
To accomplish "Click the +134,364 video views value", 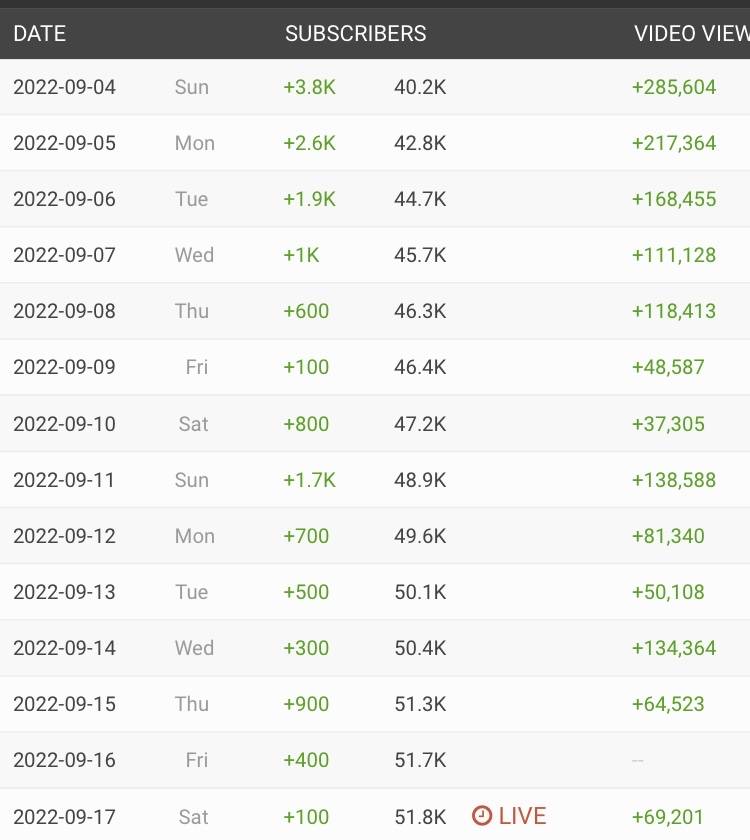I will (674, 648).
